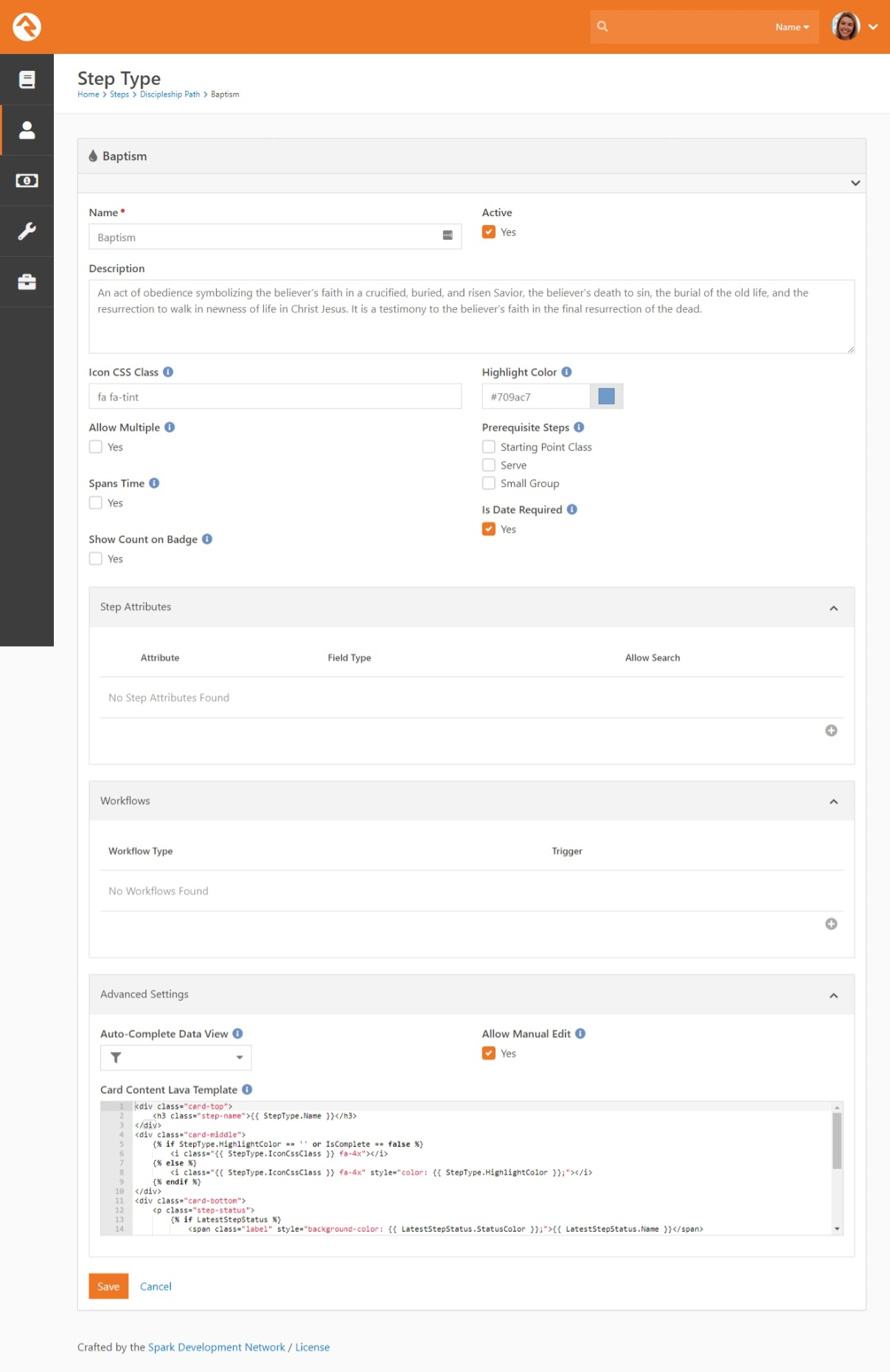Click the Name field options icon
This screenshot has height=1372, width=890.
pyautogui.click(x=448, y=235)
